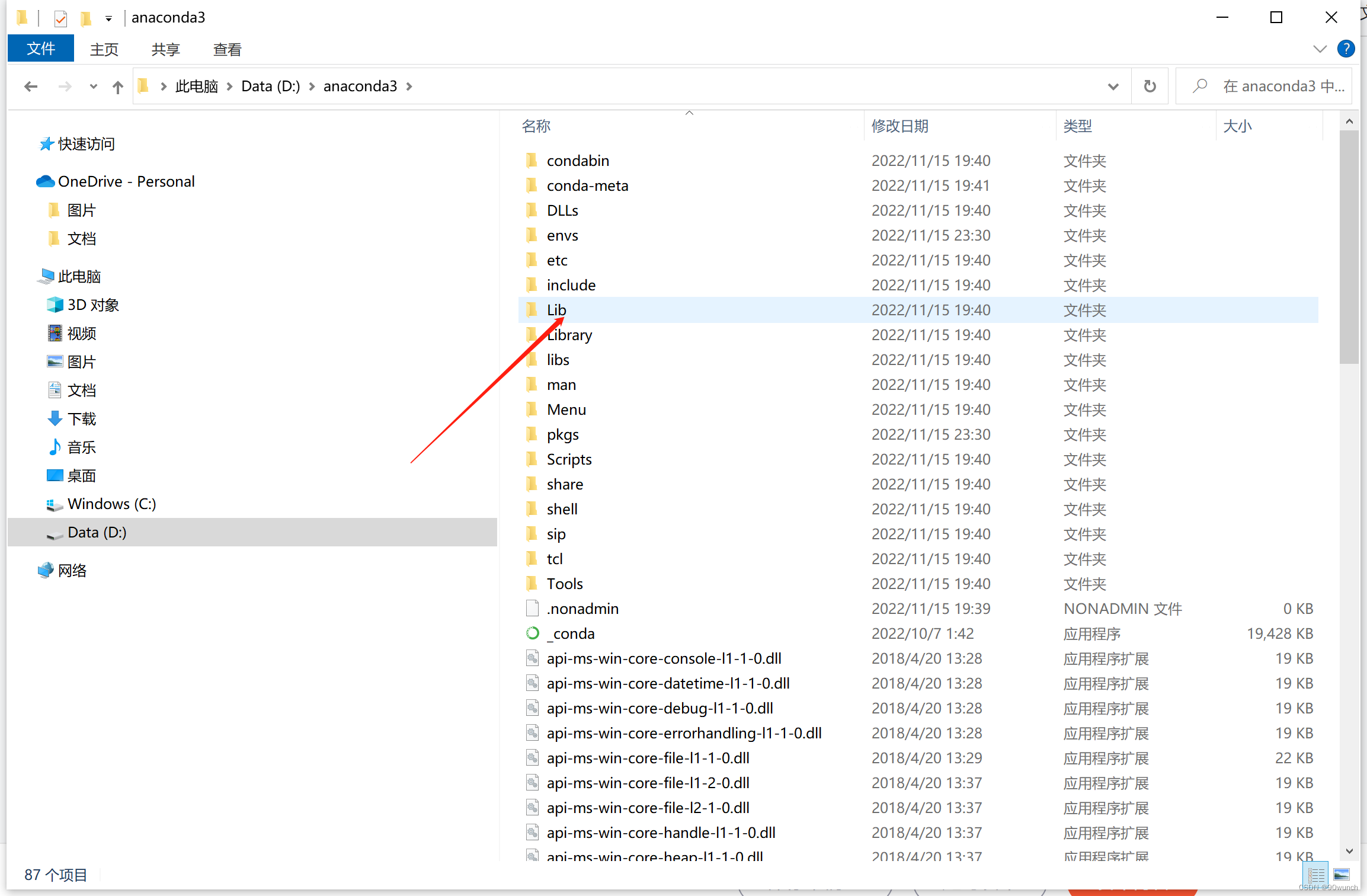The width and height of the screenshot is (1367, 896).
Task: Sort by 修改日期 column header
Action: point(900,126)
